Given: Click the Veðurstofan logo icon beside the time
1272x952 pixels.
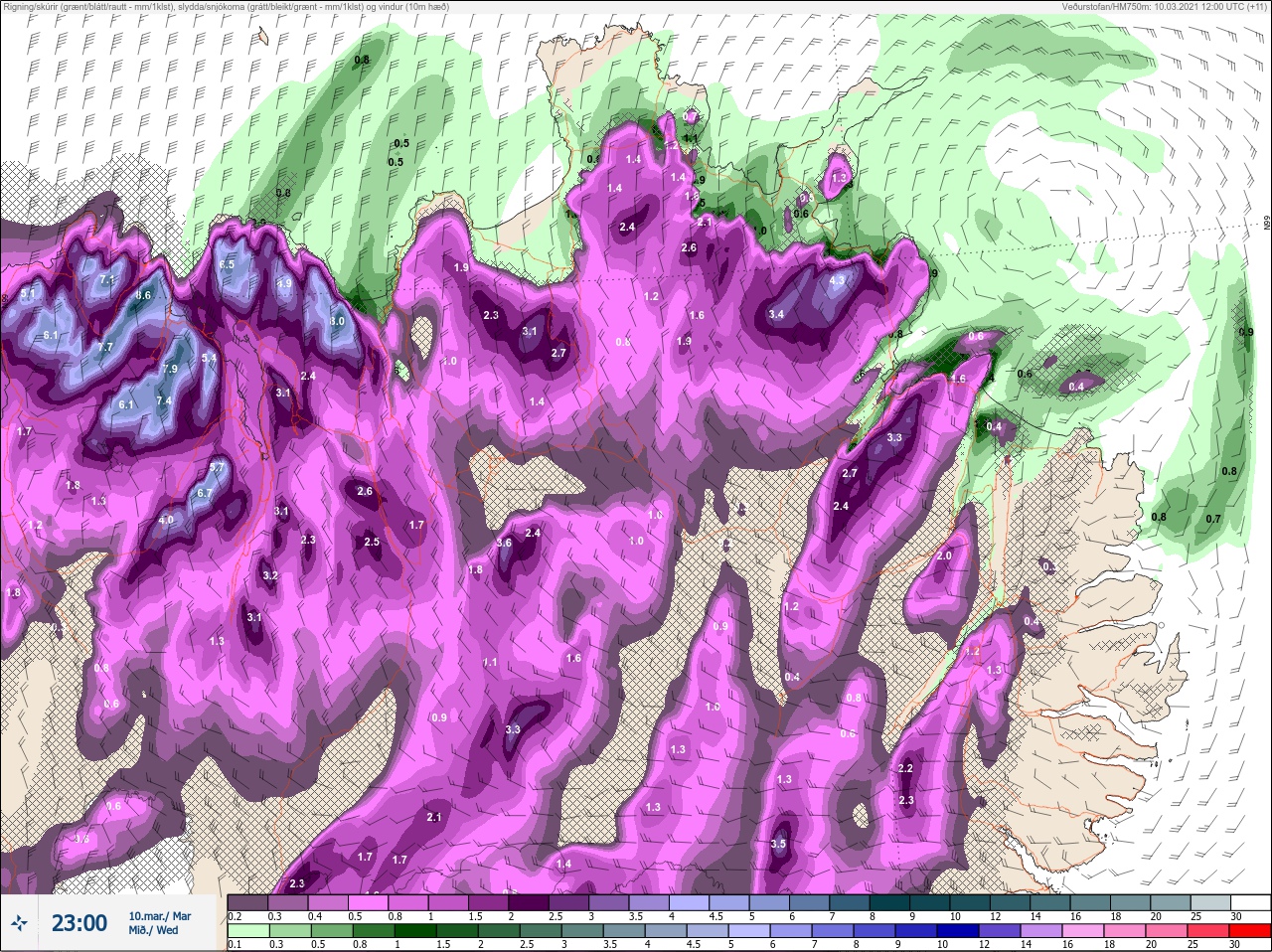Looking at the screenshot, I should pos(20,923).
